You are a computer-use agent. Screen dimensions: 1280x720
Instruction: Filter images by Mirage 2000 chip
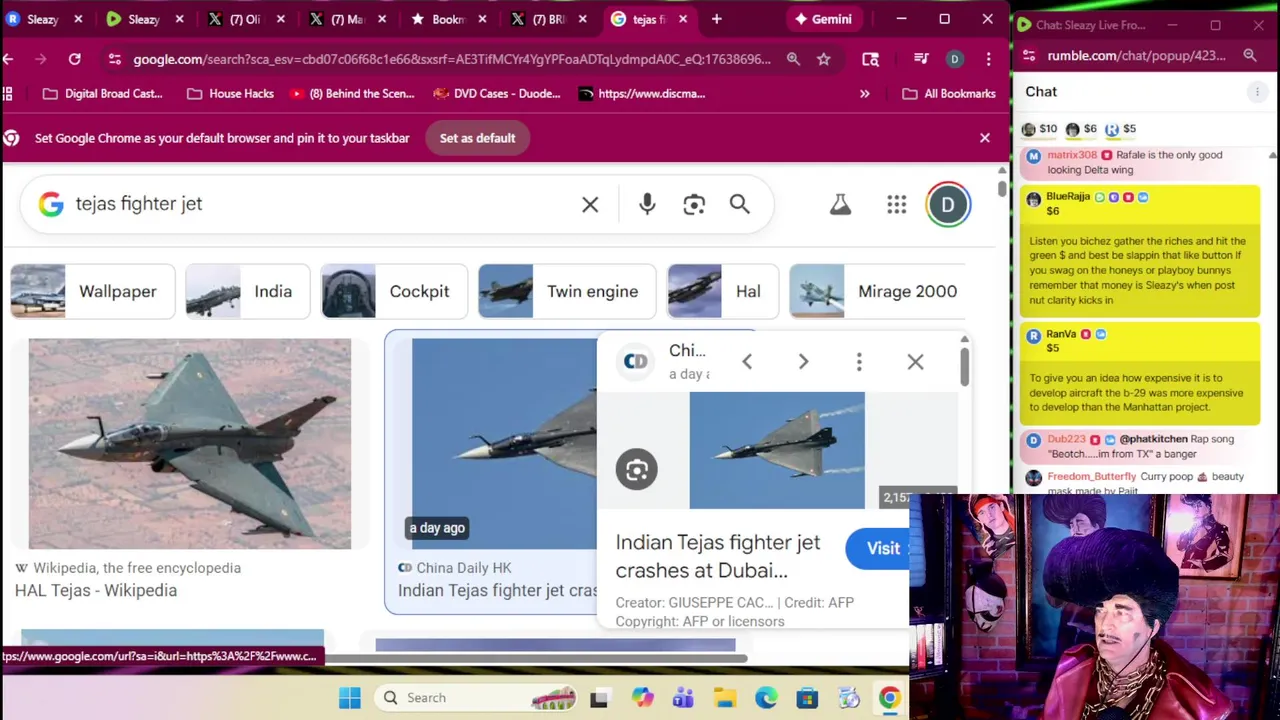pos(877,291)
